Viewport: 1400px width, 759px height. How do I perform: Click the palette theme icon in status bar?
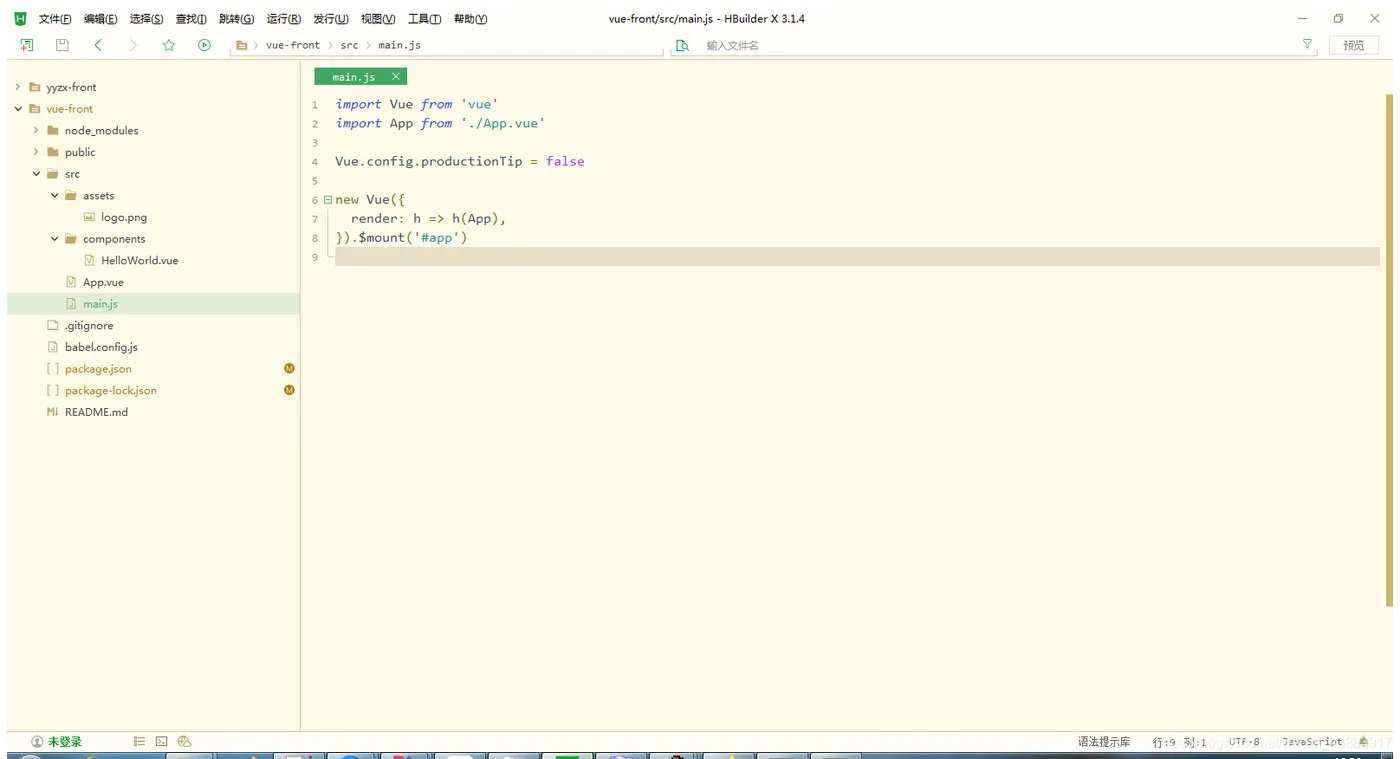tap(184, 742)
